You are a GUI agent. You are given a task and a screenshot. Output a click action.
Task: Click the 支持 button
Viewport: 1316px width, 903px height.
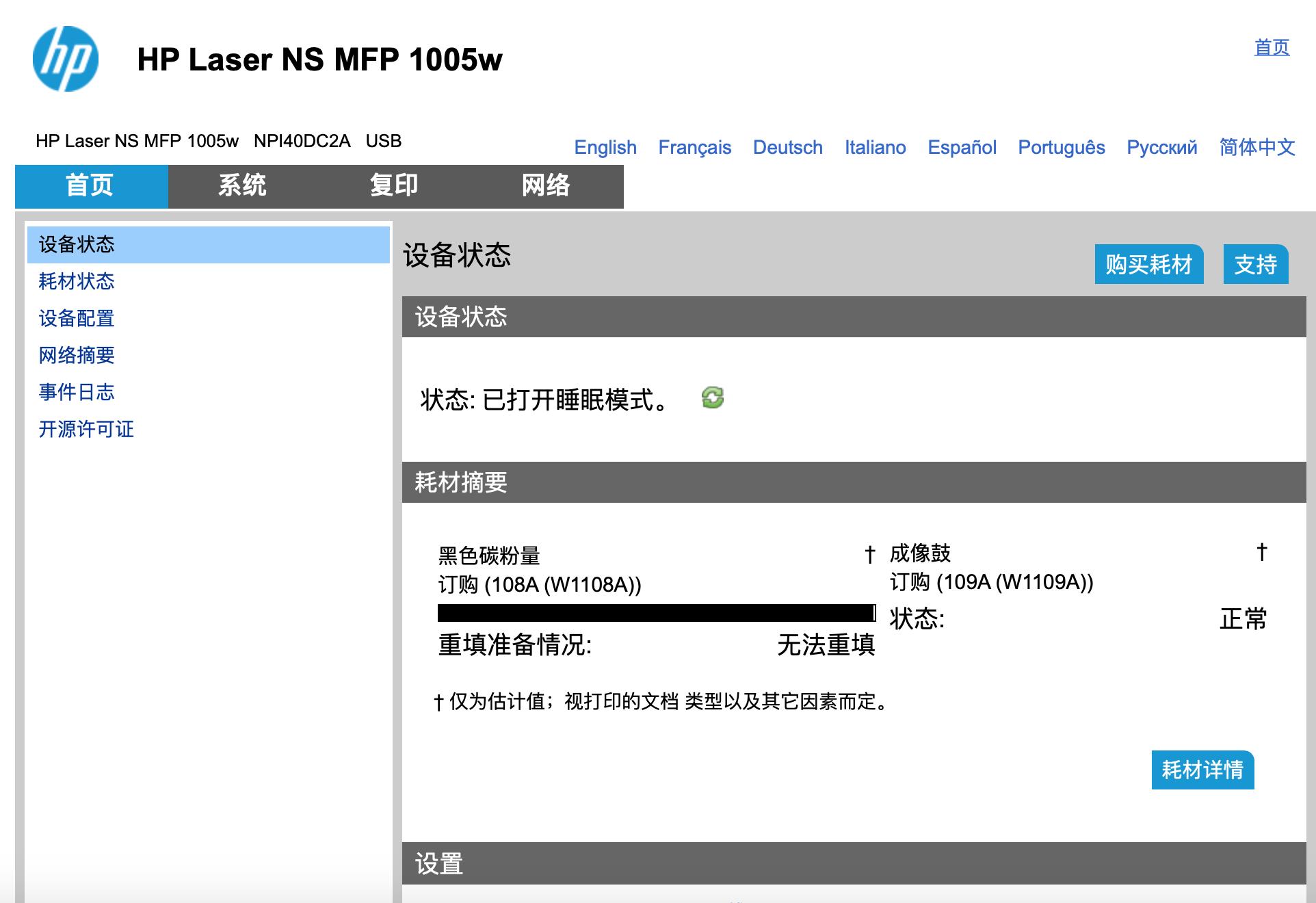[1255, 265]
